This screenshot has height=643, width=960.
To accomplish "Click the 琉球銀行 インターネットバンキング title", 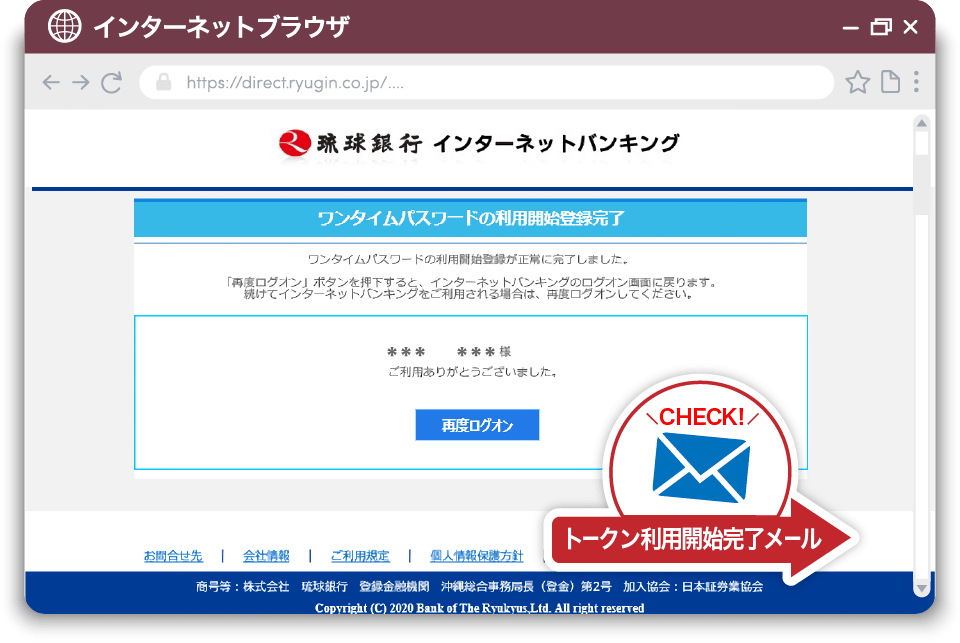I will (498, 143).
